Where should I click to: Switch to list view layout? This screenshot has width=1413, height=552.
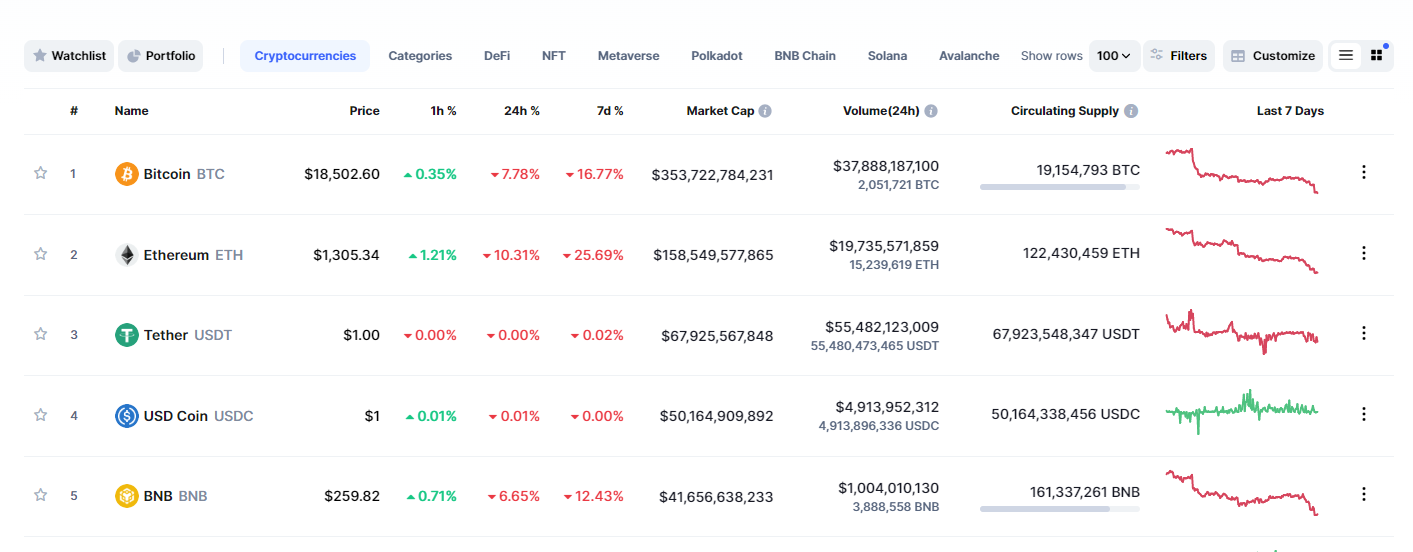click(x=1346, y=56)
